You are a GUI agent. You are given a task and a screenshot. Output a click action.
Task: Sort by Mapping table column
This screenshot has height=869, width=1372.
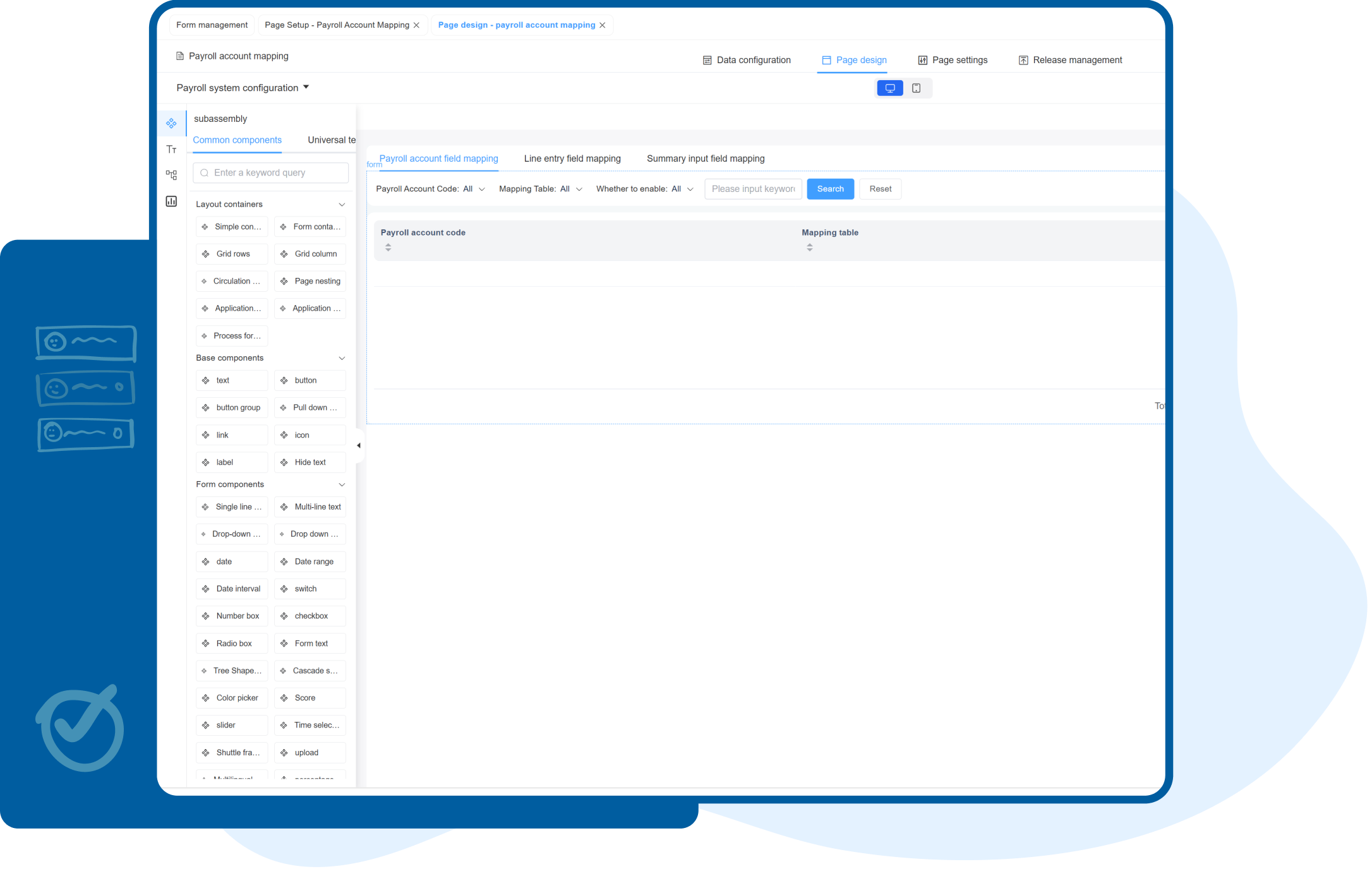[x=810, y=248]
